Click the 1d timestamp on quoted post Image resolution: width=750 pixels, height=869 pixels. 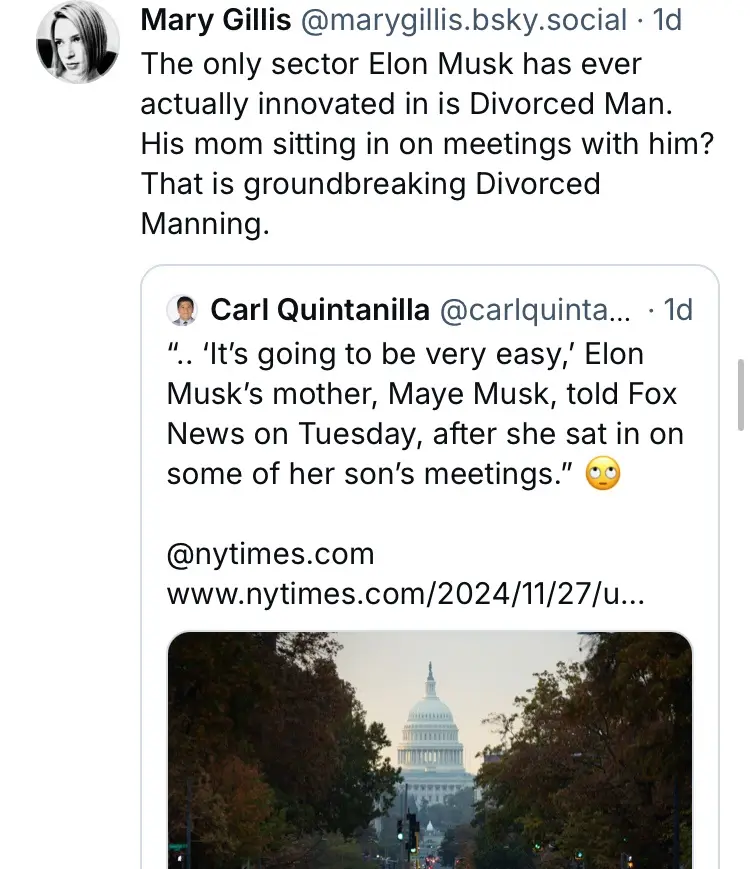(x=678, y=310)
